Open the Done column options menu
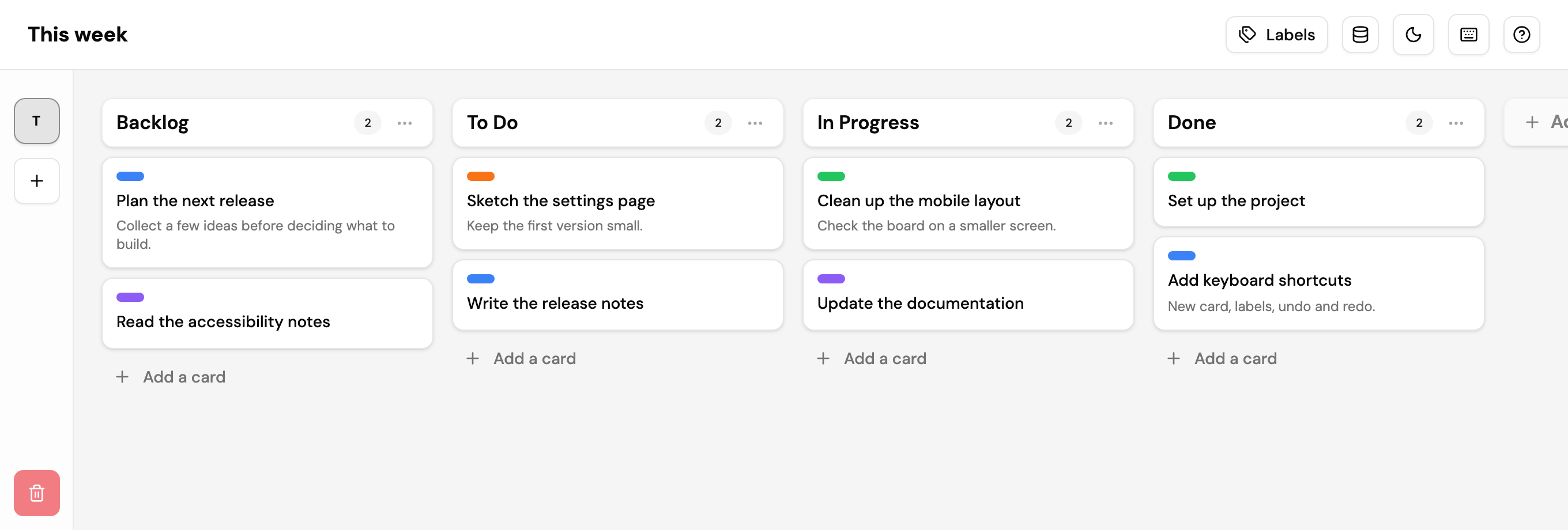This screenshot has height=530, width=1568. [1456, 123]
